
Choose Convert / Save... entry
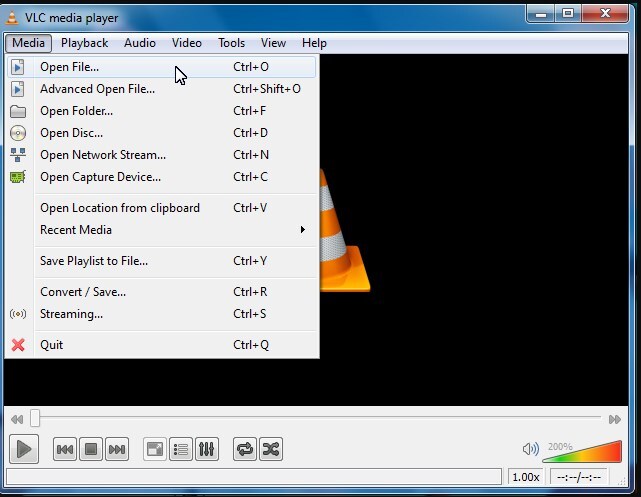click(x=162, y=292)
